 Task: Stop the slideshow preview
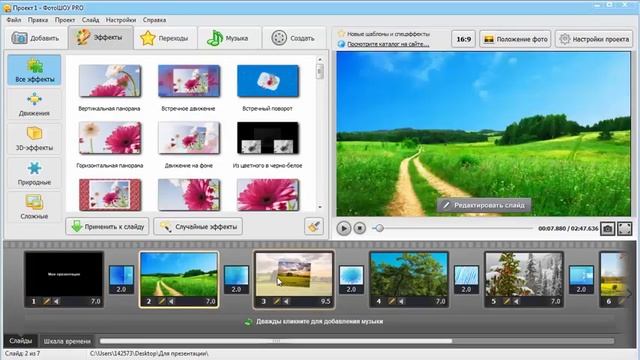click(359, 228)
